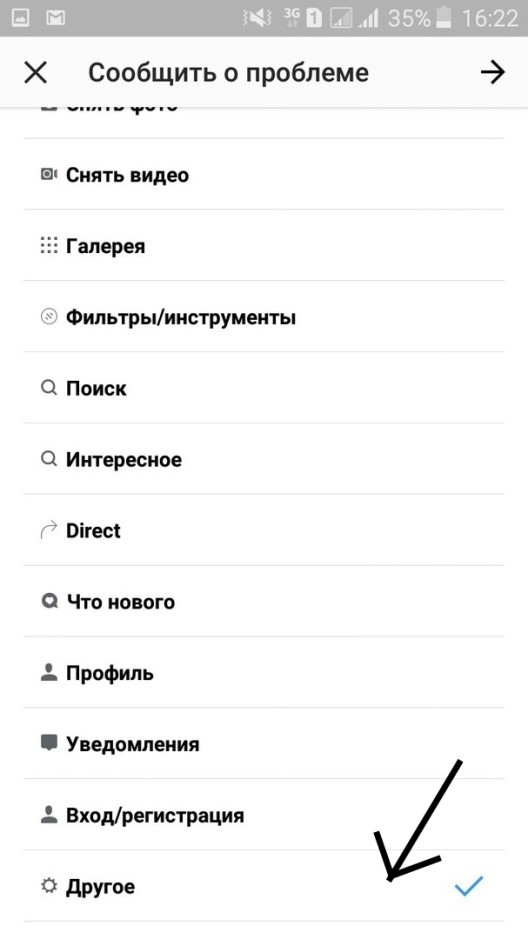Select the Вход/регистрация option
Image resolution: width=528 pixels, height=939 pixels.
264,815
